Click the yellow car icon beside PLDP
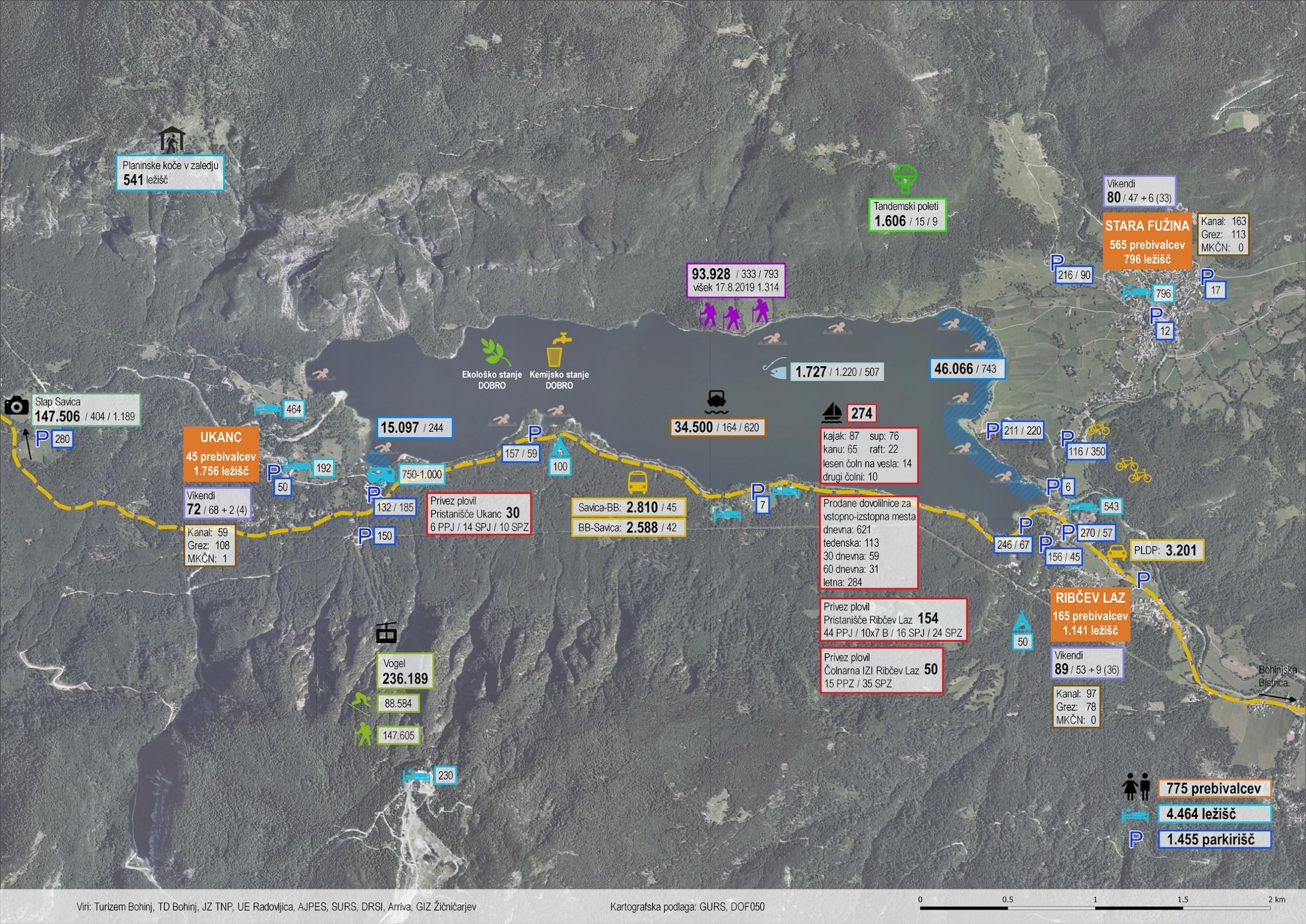The width and height of the screenshot is (1306, 924). click(1117, 551)
